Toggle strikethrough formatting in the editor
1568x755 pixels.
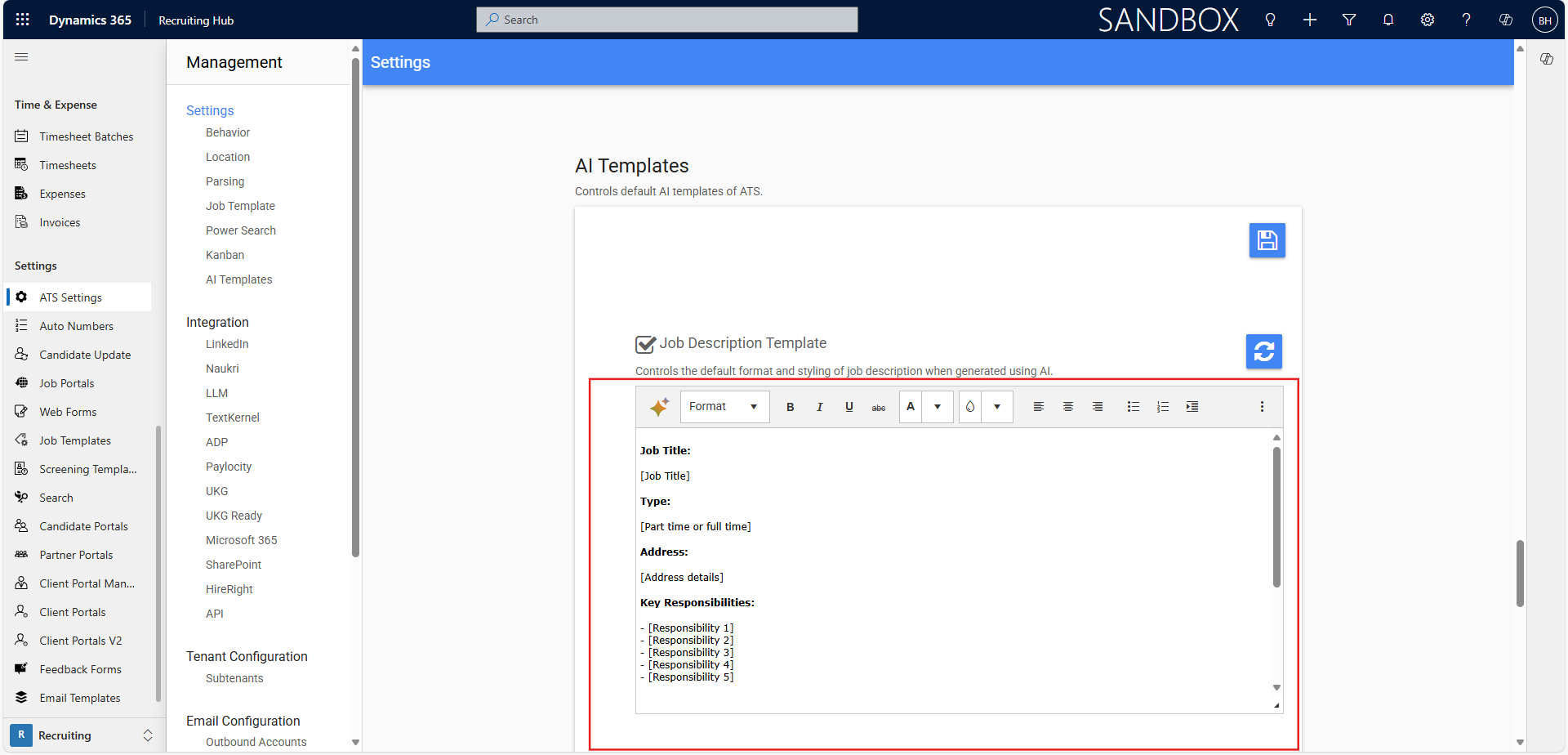(x=879, y=407)
